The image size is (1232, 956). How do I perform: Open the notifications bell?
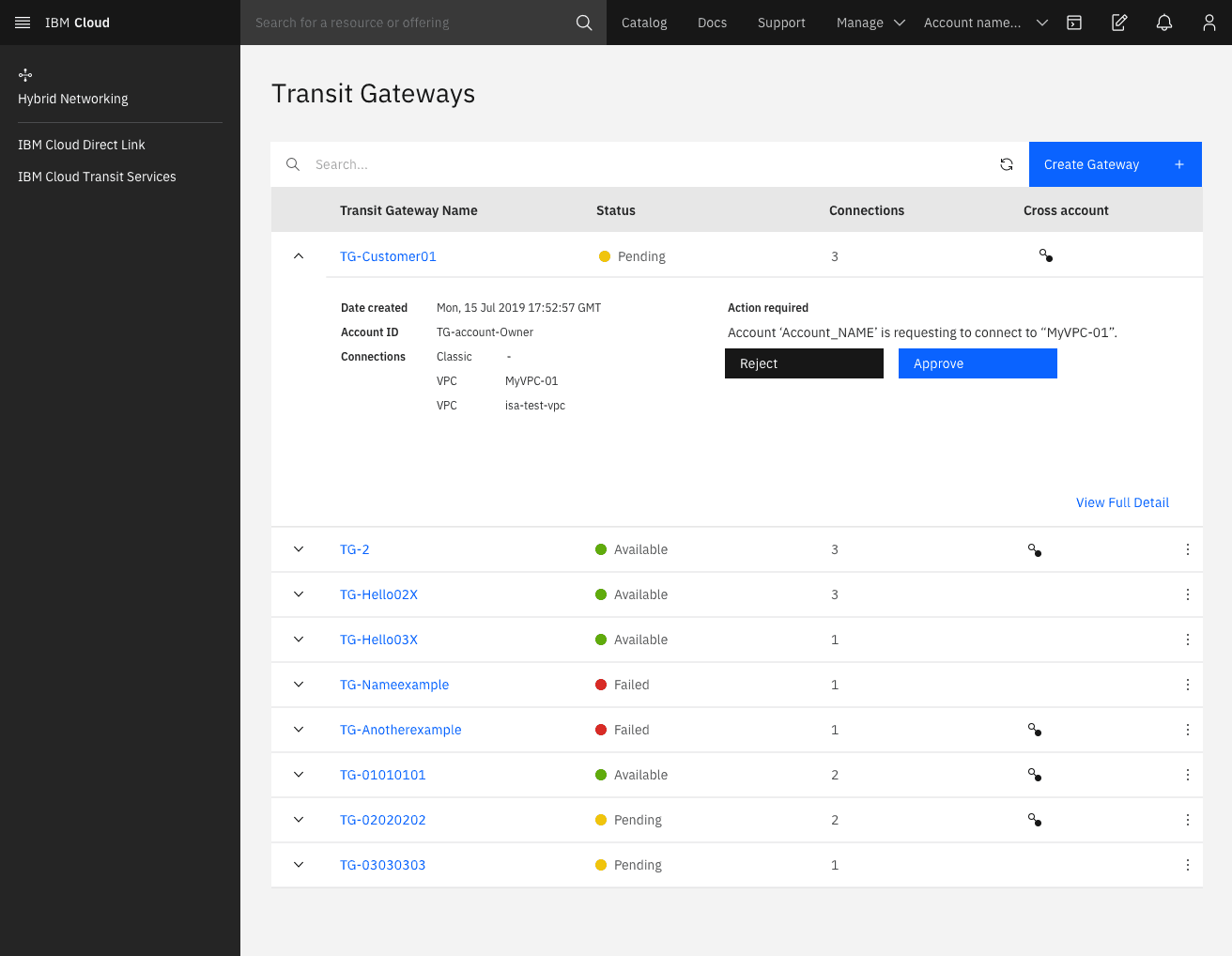point(1164,23)
